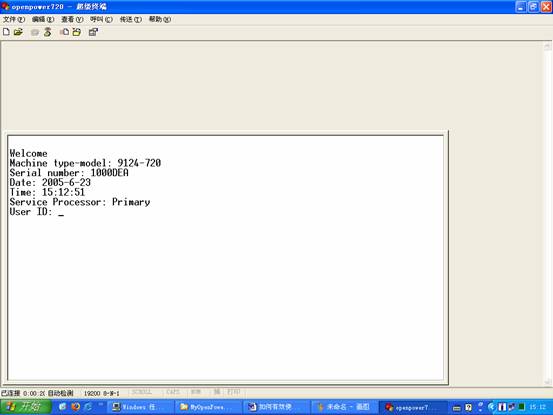The width and height of the screenshot is (553, 415).
Task: Click the Windows 开始 Start button
Action: point(25,407)
